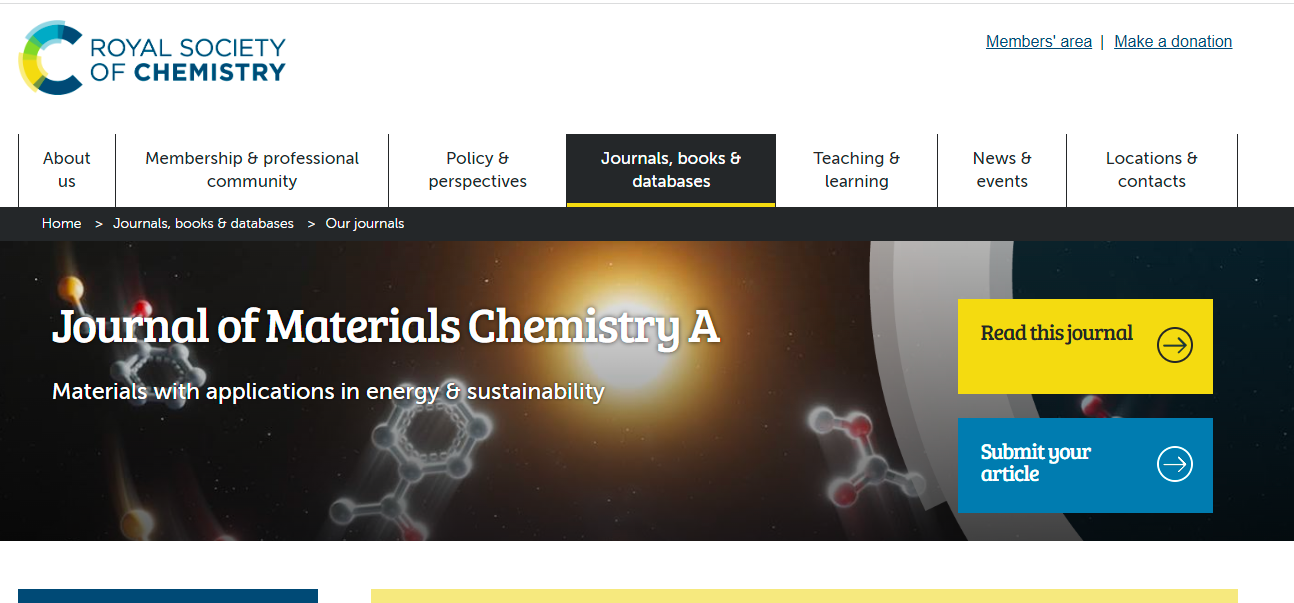Open Membership & professional community menu
This screenshot has height=603, width=1294.
252,170
